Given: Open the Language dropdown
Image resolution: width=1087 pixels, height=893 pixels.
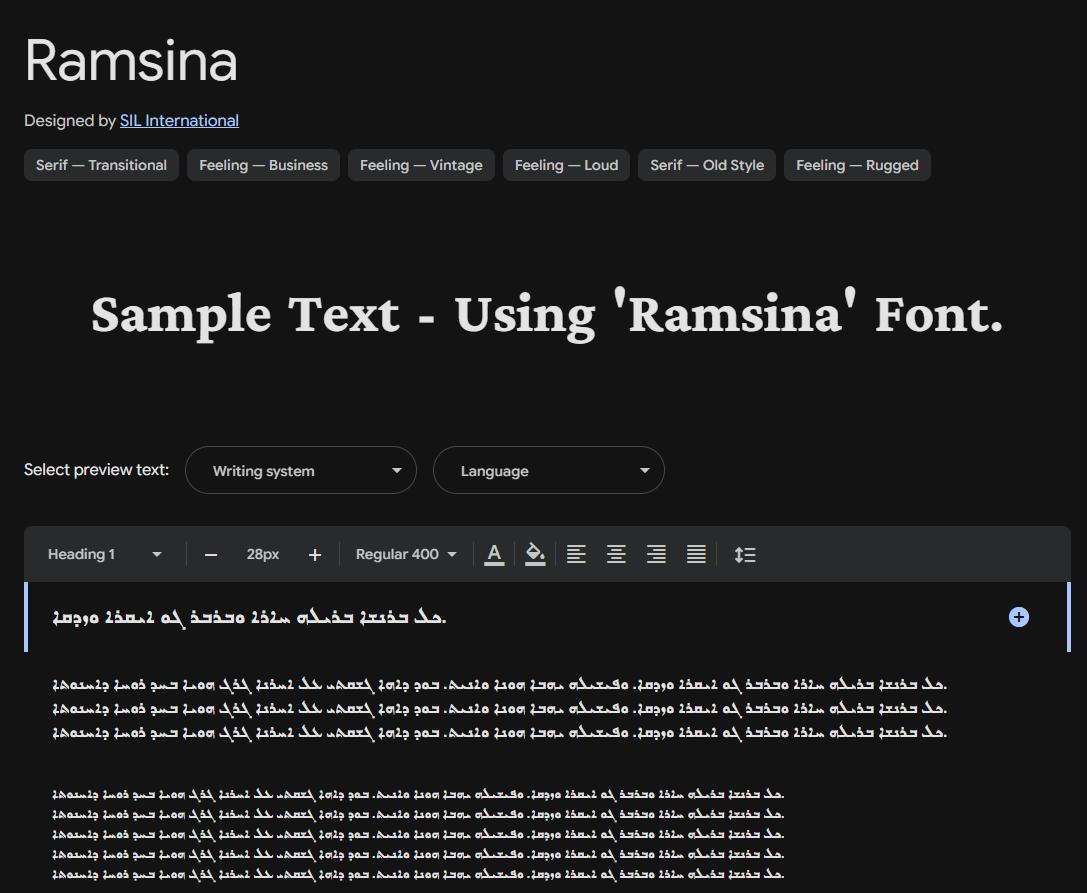Looking at the screenshot, I should (549, 470).
